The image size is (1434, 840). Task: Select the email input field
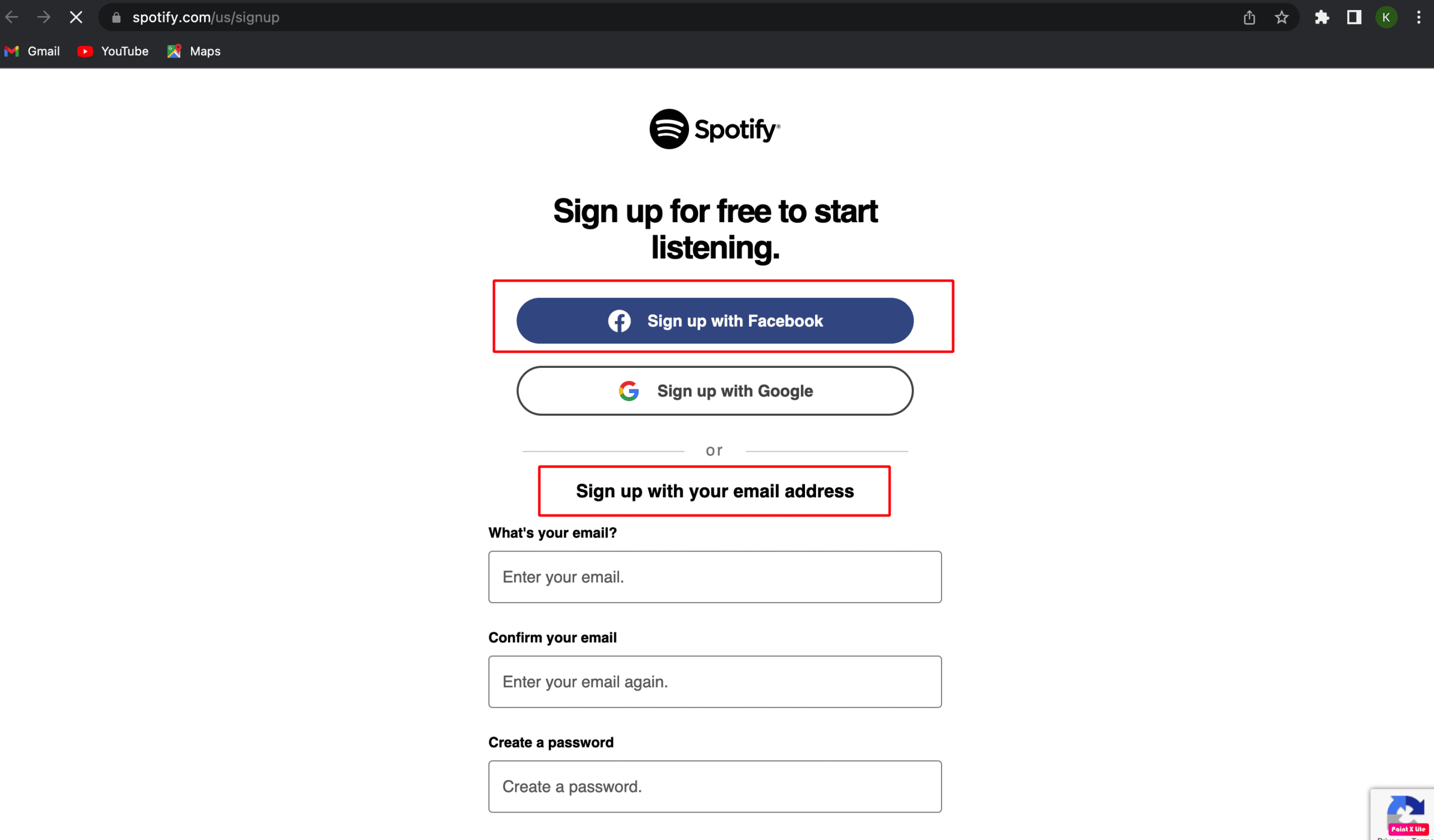click(x=714, y=577)
